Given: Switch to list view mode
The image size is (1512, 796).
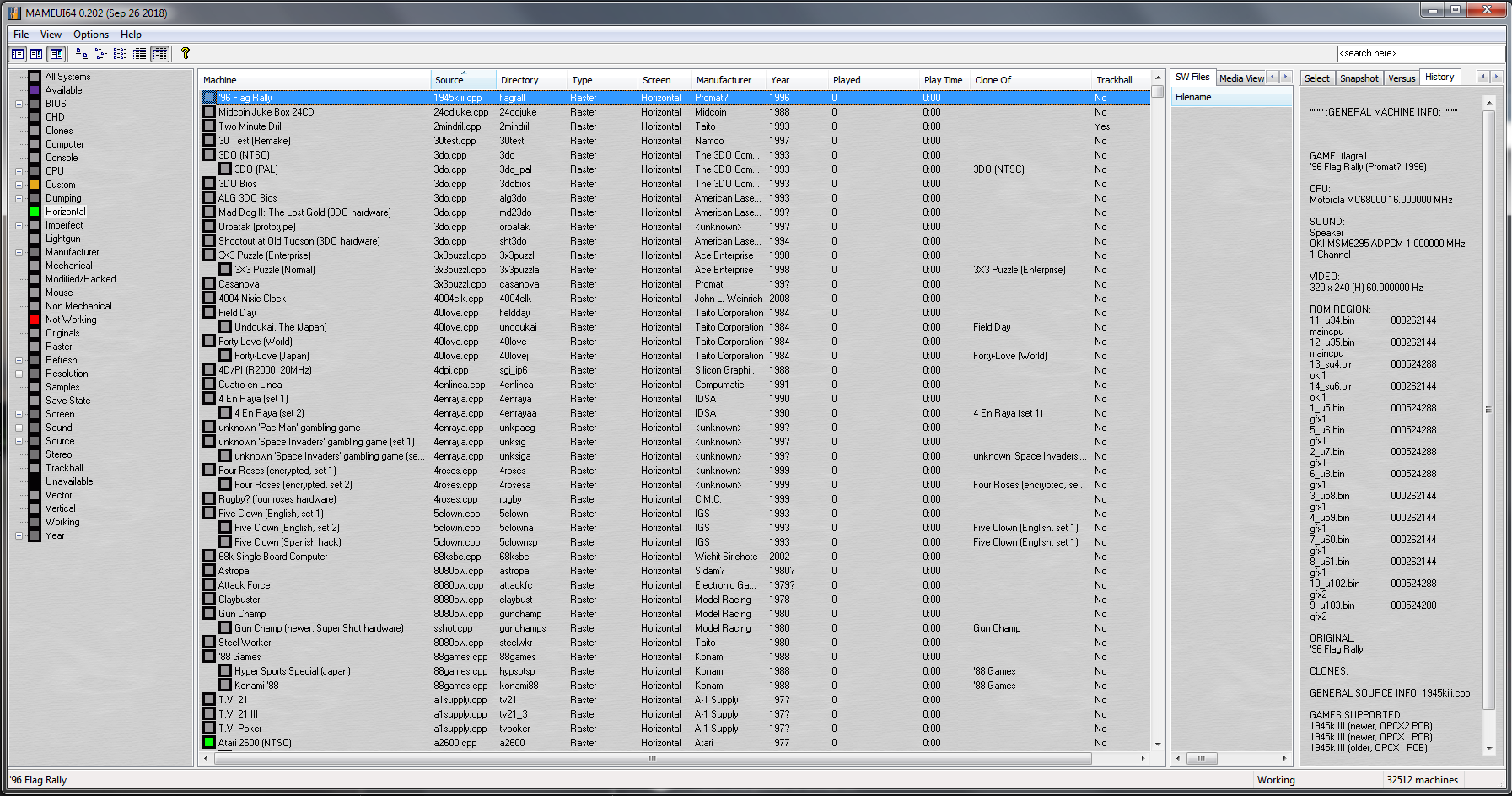Looking at the screenshot, I should pos(120,53).
